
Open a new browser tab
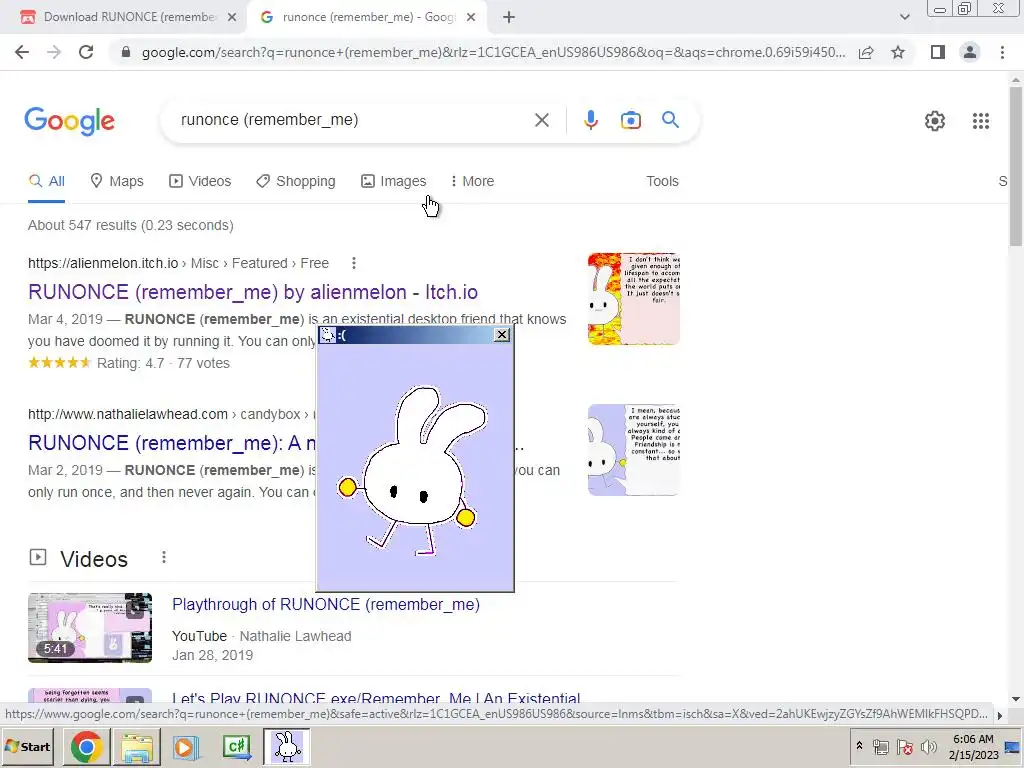coord(509,17)
